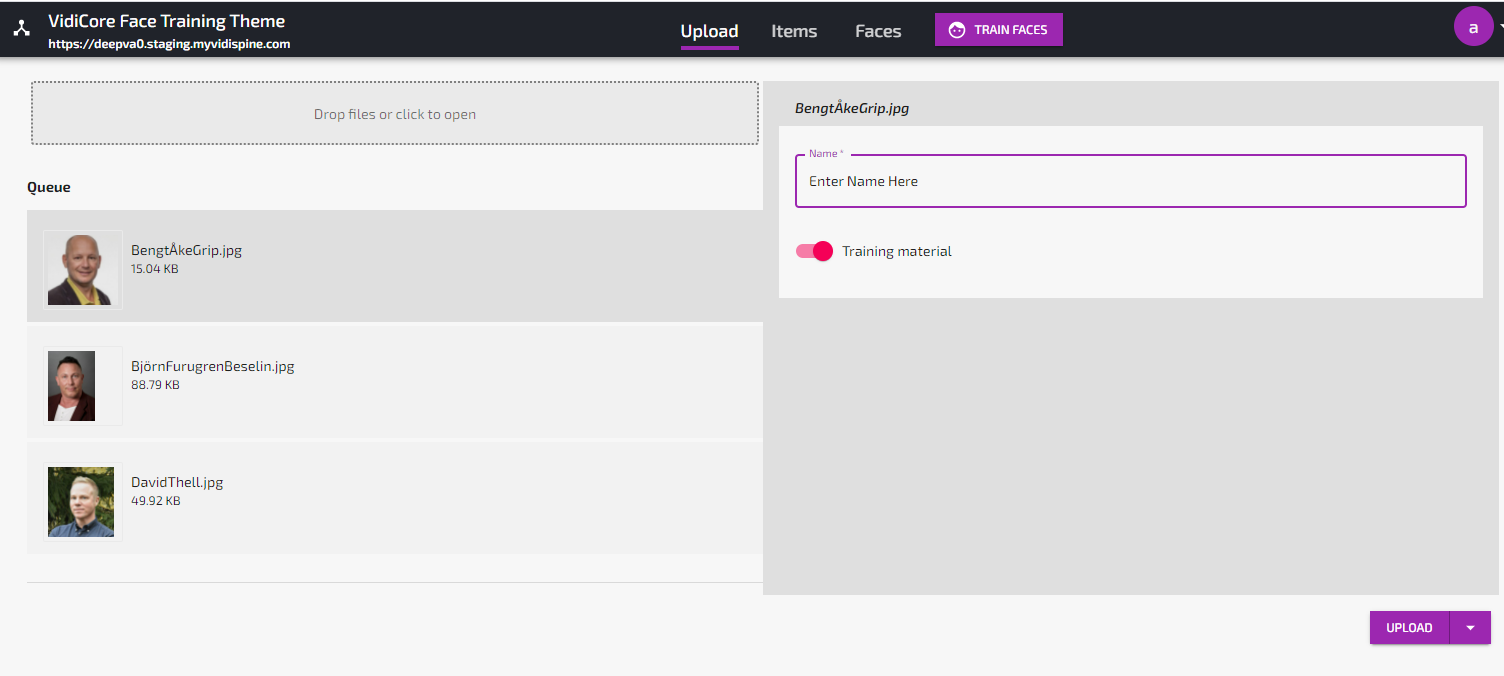Select the DavidThell.jpg portrait thumbnail
Viewport: 1504px width, 676px height.
pos(81,502)
